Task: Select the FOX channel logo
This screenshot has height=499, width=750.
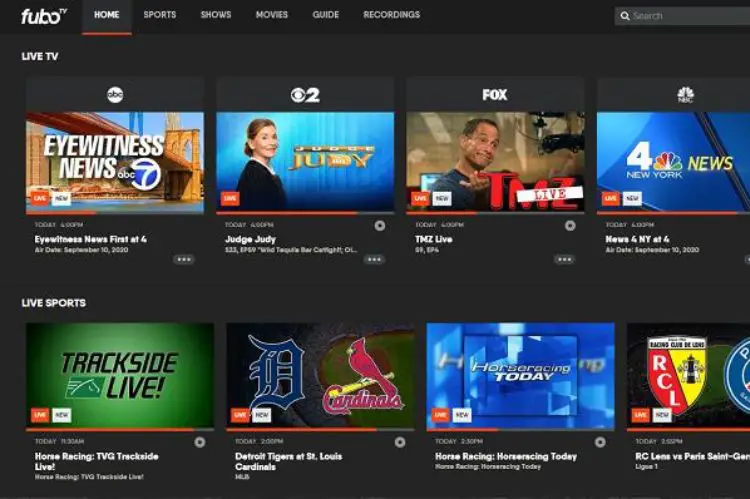Action: click(495, 95)
